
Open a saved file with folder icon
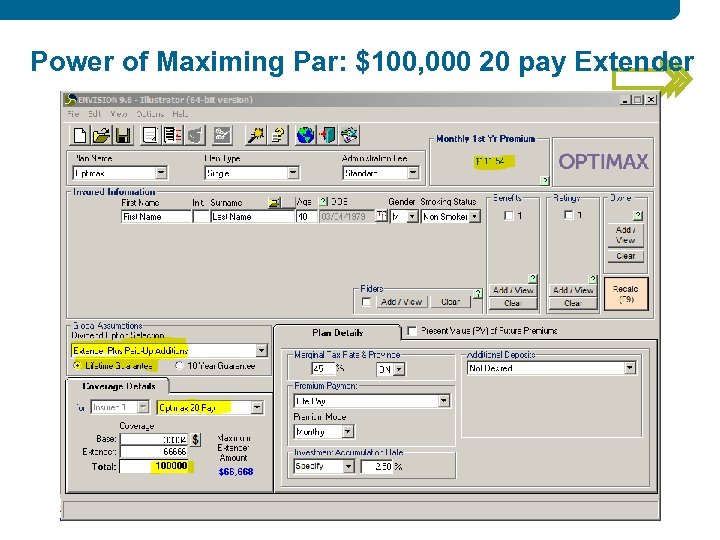(x=101, y=135)
